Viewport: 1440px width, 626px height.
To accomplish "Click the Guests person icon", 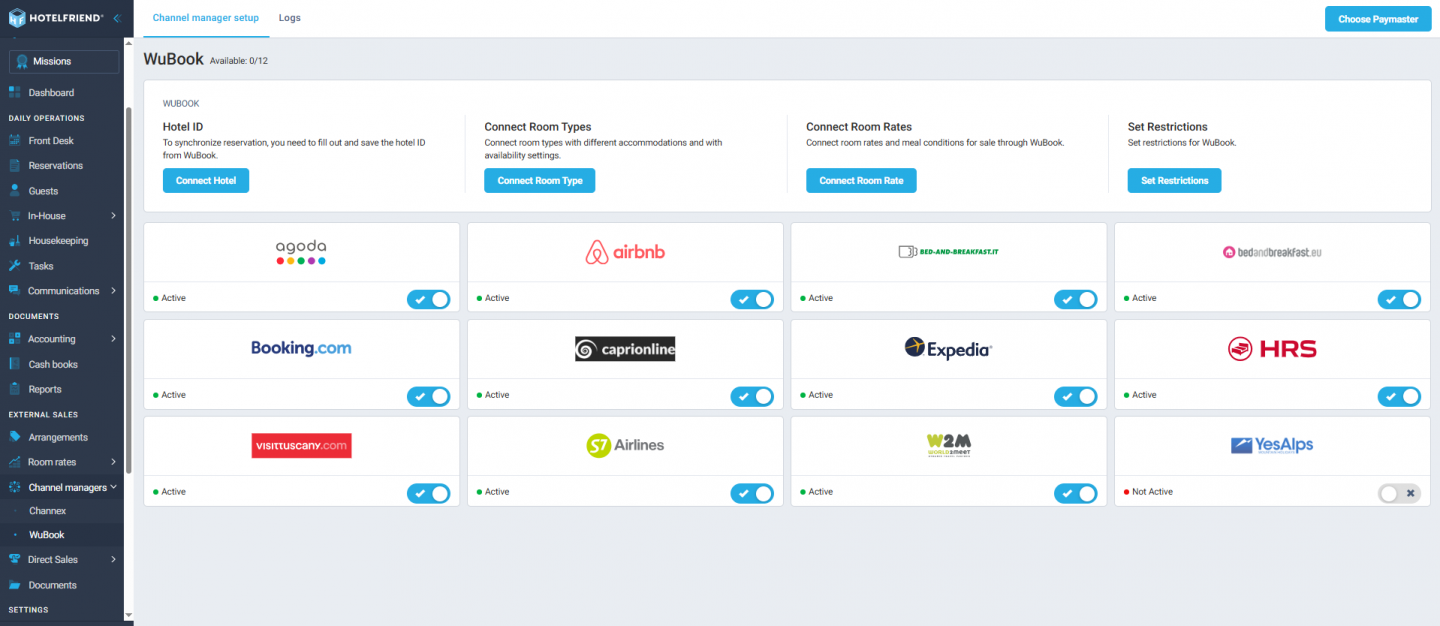I will pos(15,190).
